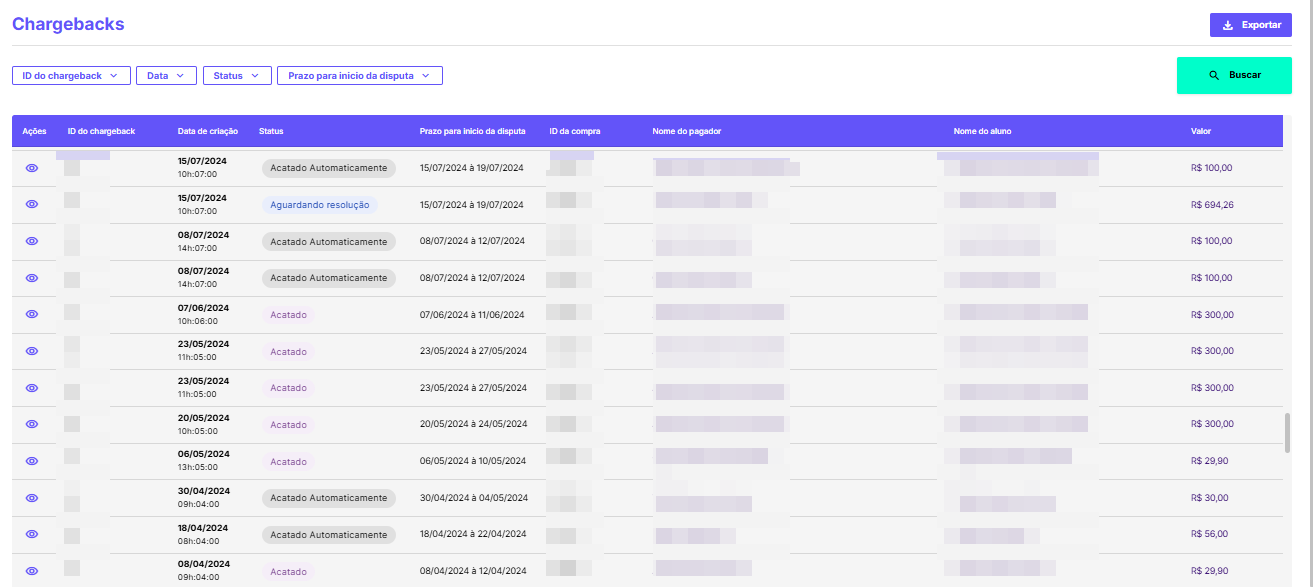Click the Exportar download button
Image resolution: width=1313 pixels, height=587 pixels.
pos(1250,25)
